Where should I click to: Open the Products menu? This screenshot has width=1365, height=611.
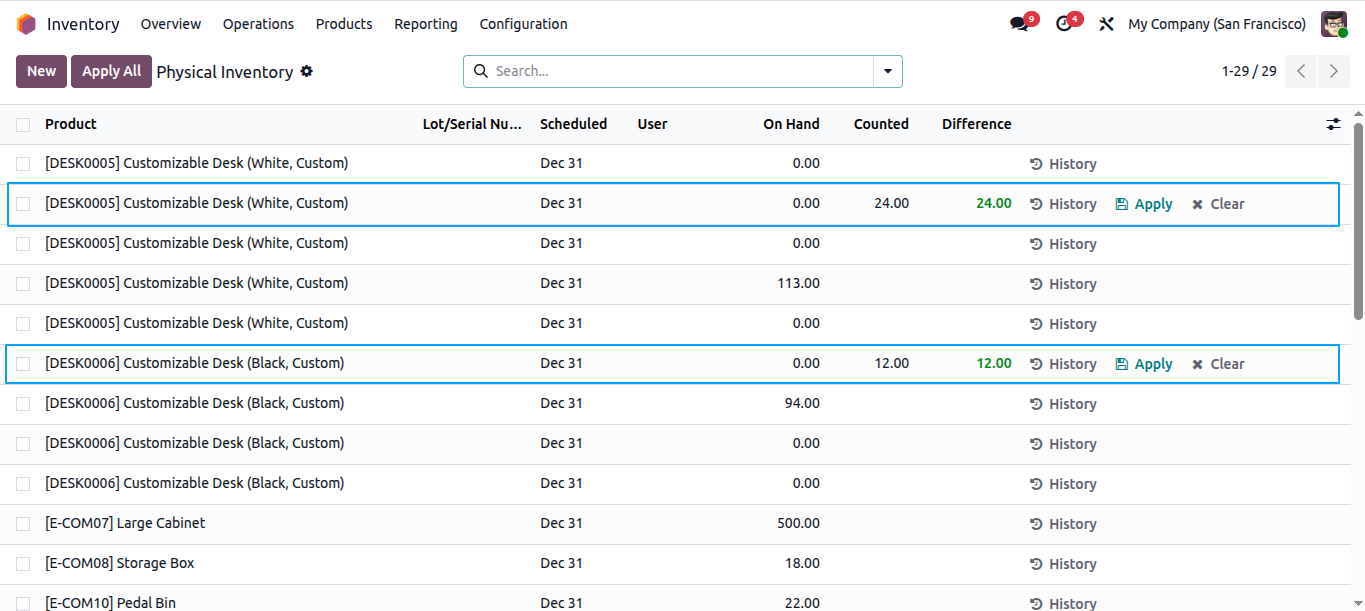click(x=344, y=24)
